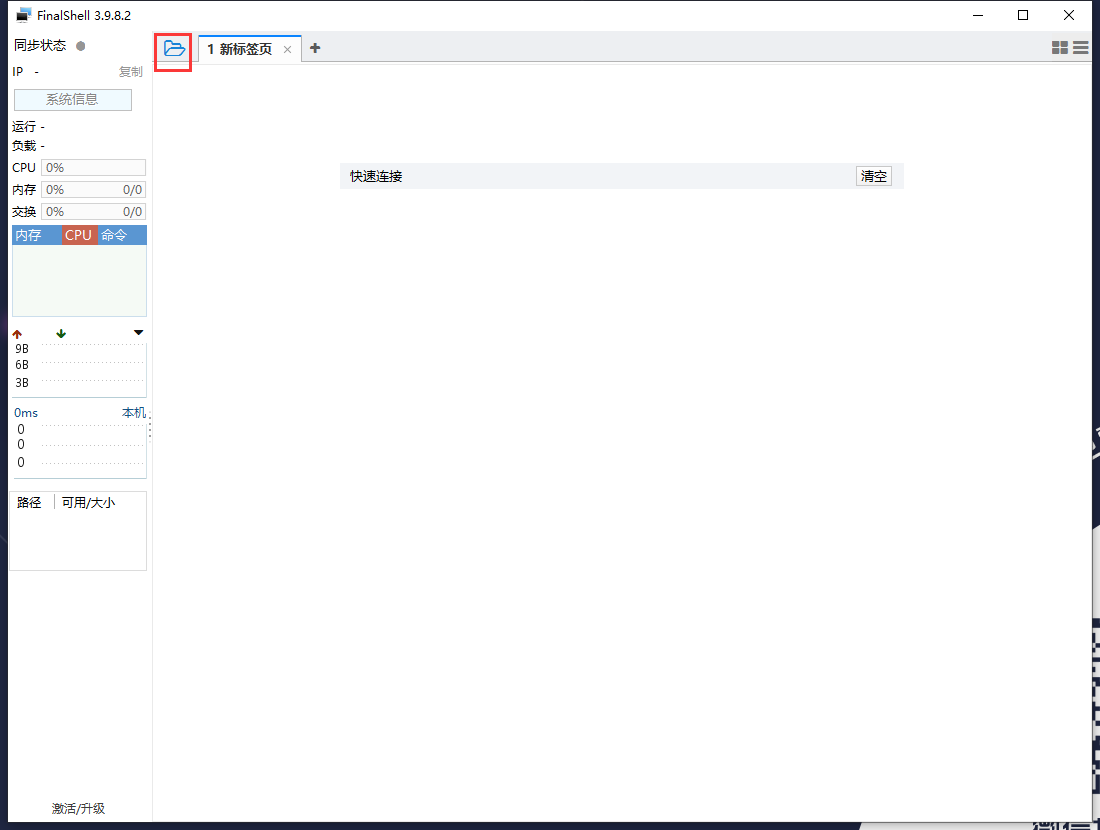
Task: Open the 激活/升级 link
Action: [x=79, y=808]
